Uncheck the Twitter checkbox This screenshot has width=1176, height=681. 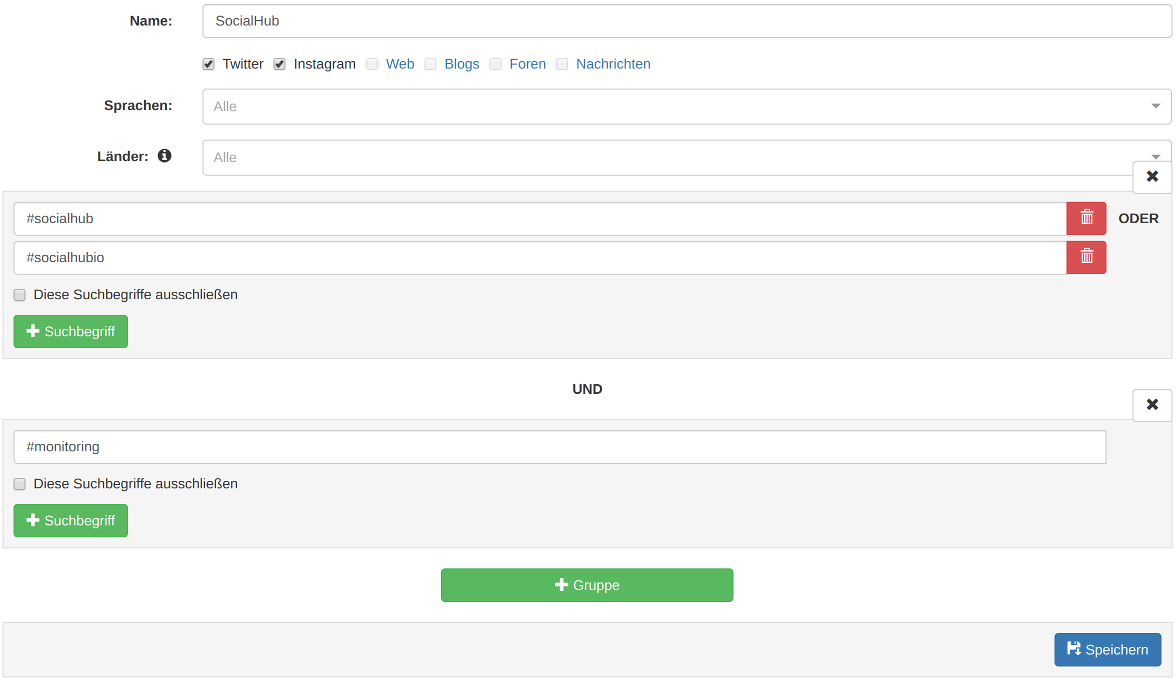[x=209, y=64]
